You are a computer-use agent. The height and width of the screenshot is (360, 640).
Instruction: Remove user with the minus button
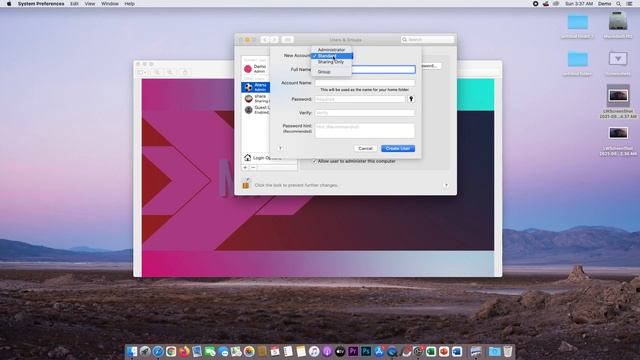(253, 167)
